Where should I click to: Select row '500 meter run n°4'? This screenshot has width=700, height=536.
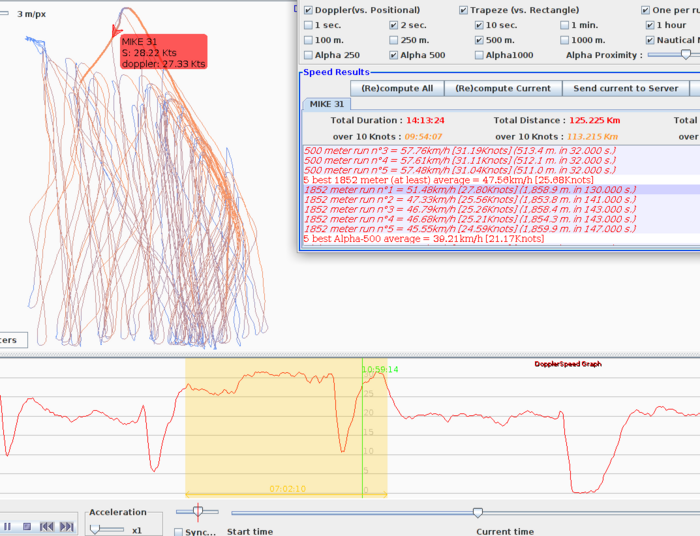click(501, 160)
